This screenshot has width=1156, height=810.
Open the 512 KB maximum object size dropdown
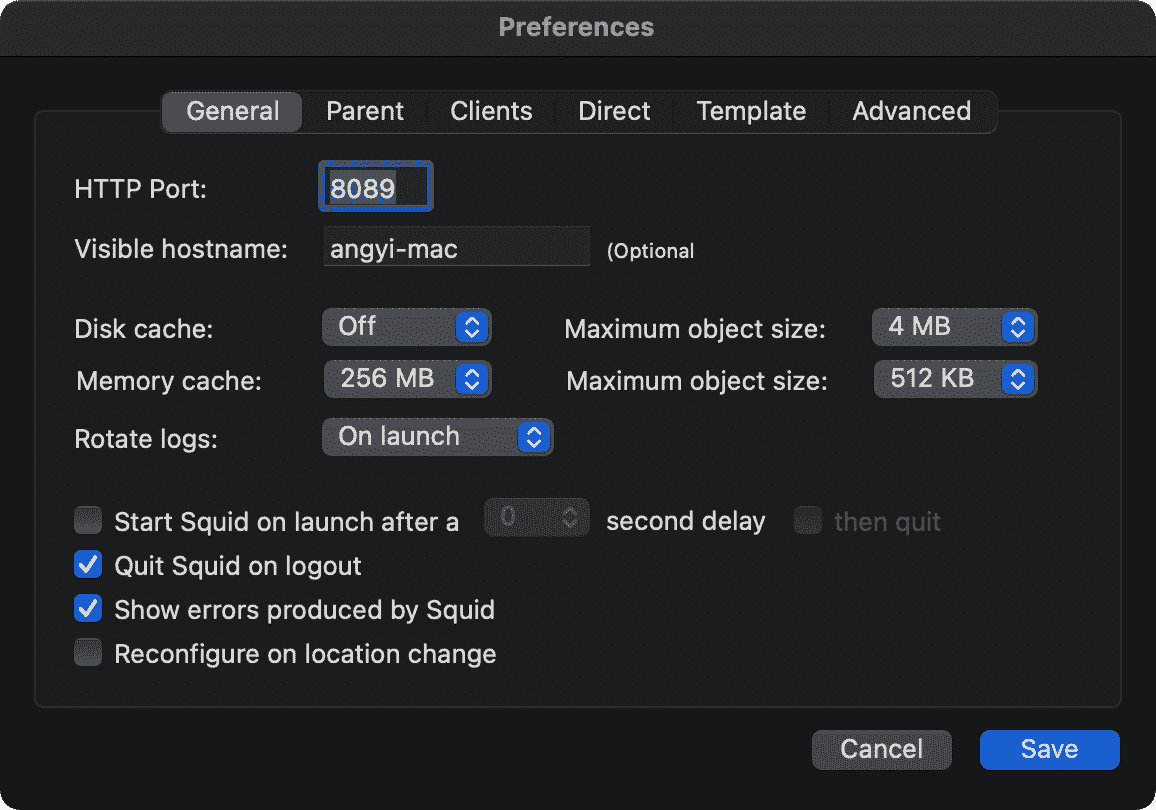(x=955, y=379)
